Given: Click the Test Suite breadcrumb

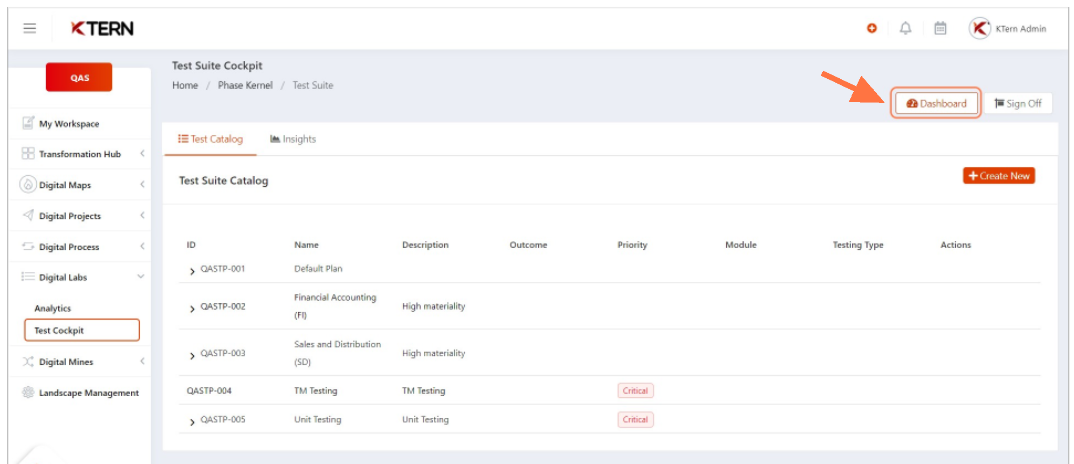Looking at the screenshot, I should pos(313,86).
